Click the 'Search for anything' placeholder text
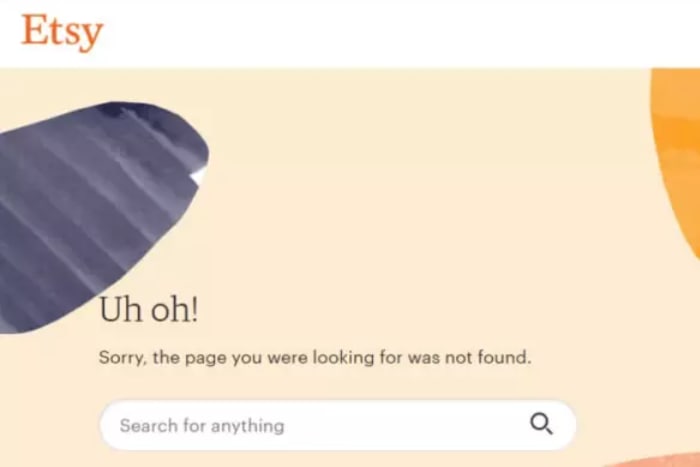700x467 pixels. tap(202, 426)
